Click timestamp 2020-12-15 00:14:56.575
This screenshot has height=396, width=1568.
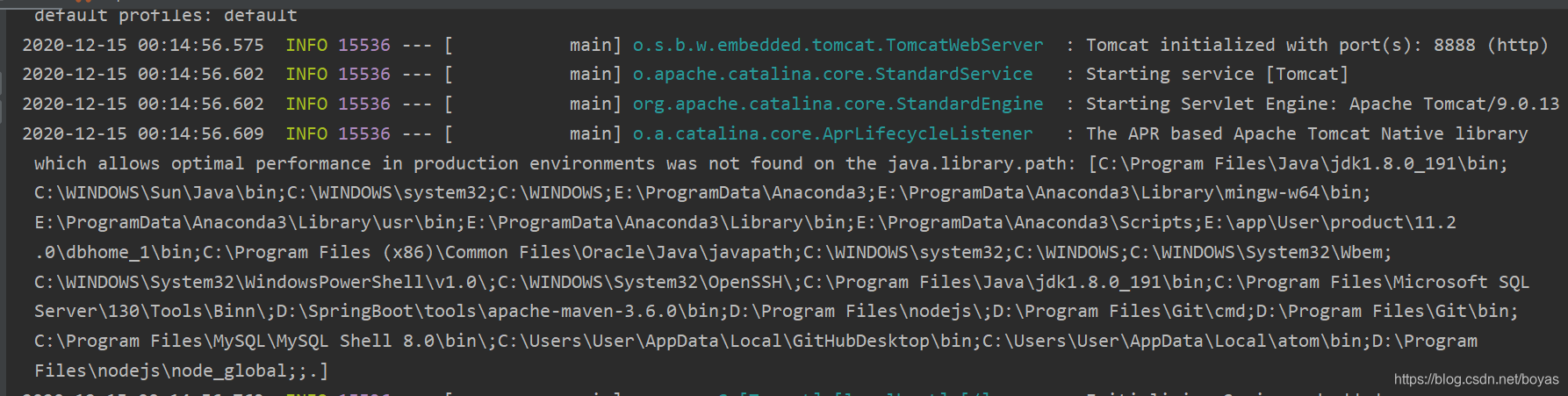tap(143, 45)
